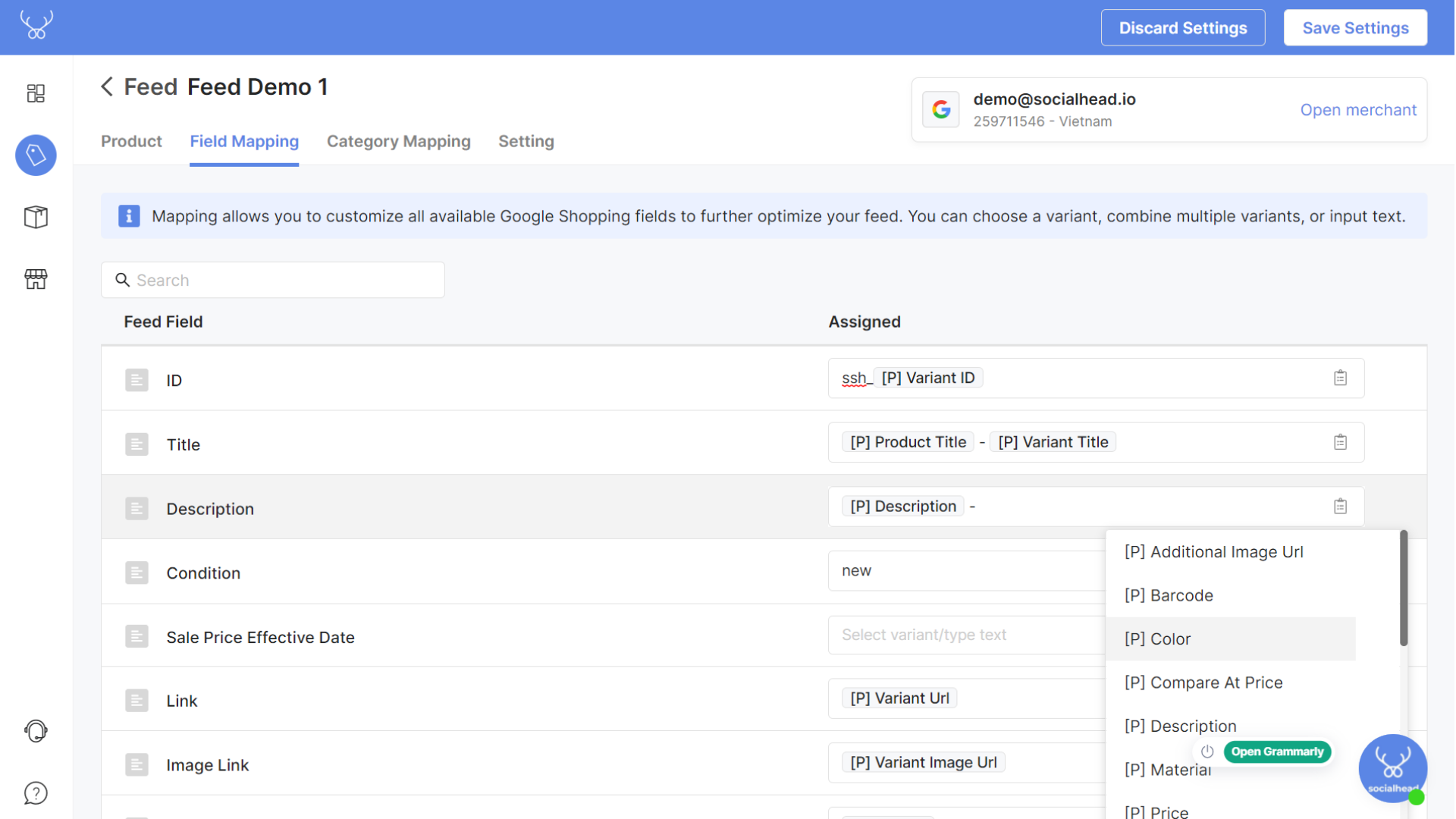Select [P] Barcode option
Screen dimensions: 1456x819
[x=1230, y=595]
